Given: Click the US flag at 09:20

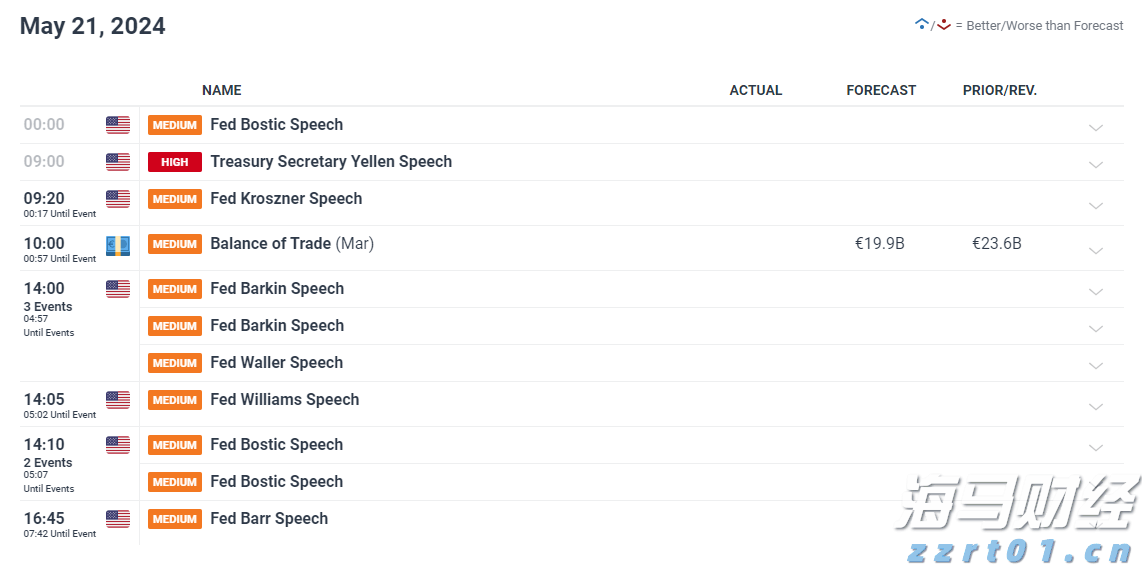Looking at the screenshot, I should pyautogui.click(x=118, y=199).
